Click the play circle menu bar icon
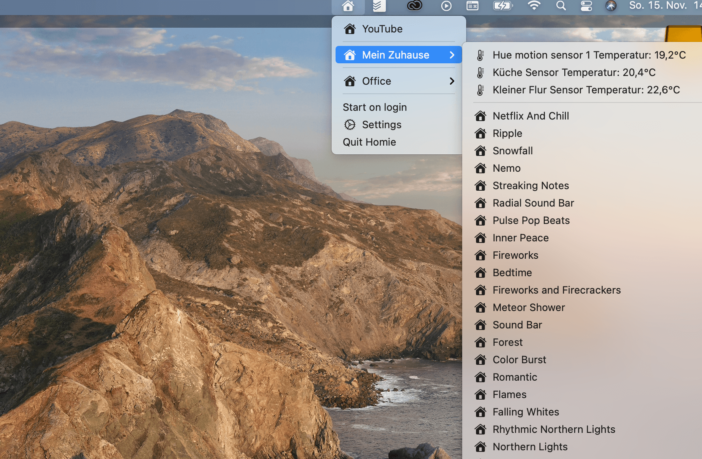This screenshot has height=459, width=702. click(446, 6)
